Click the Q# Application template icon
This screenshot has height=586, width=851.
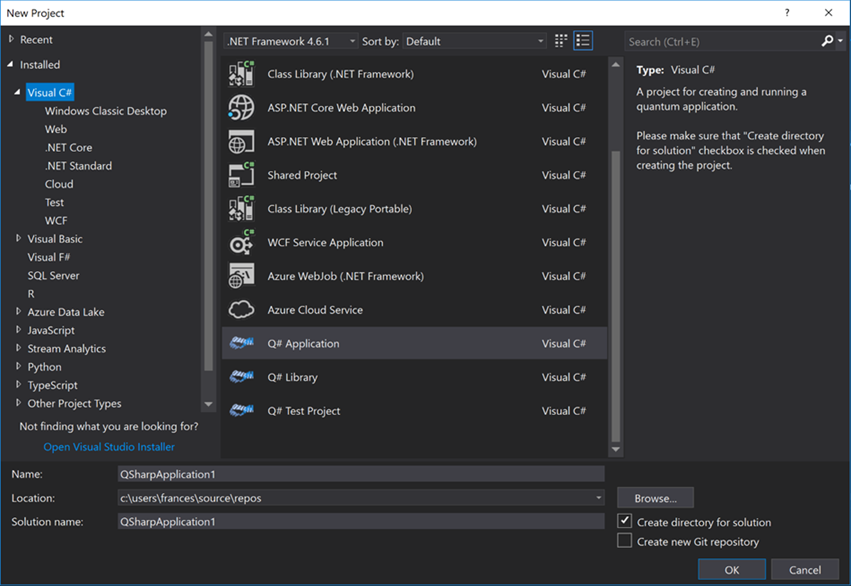point(241,343)
